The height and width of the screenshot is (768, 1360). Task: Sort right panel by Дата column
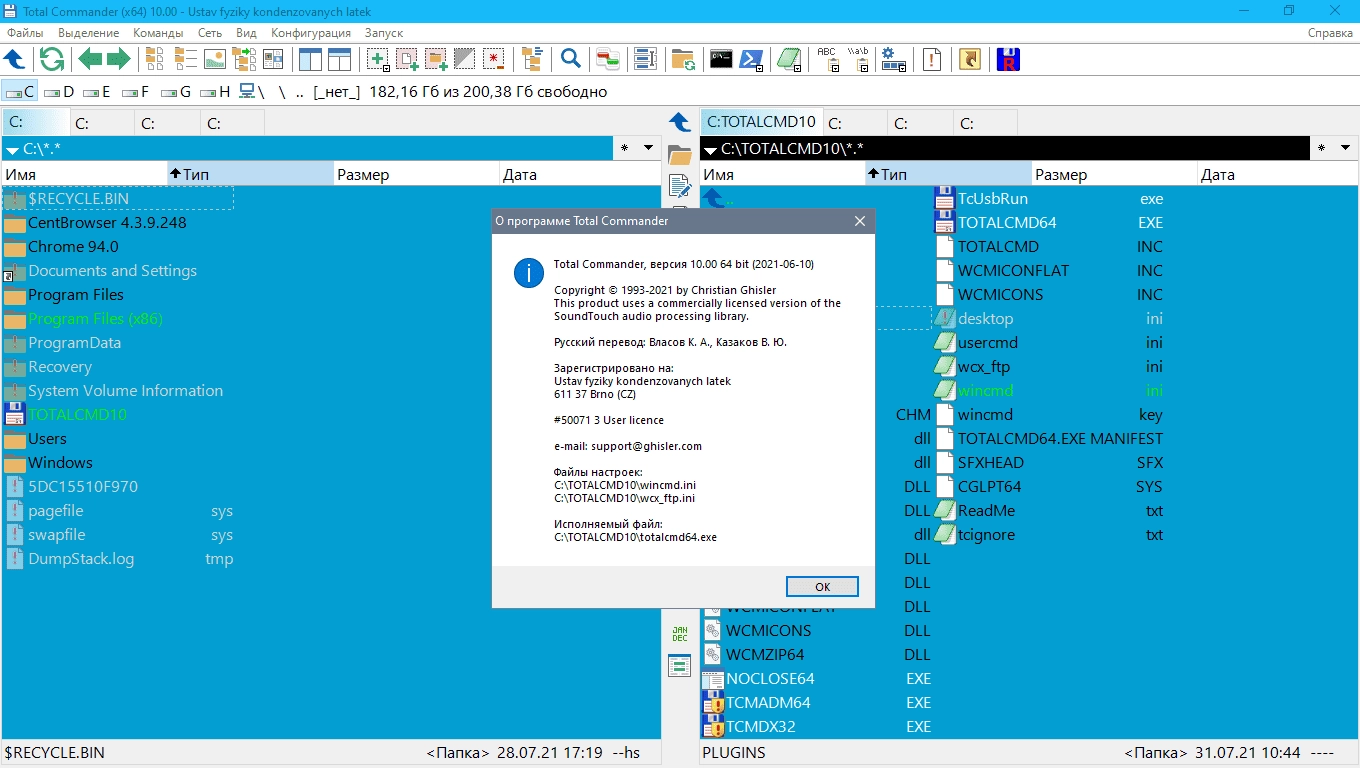pos(1278,174)
